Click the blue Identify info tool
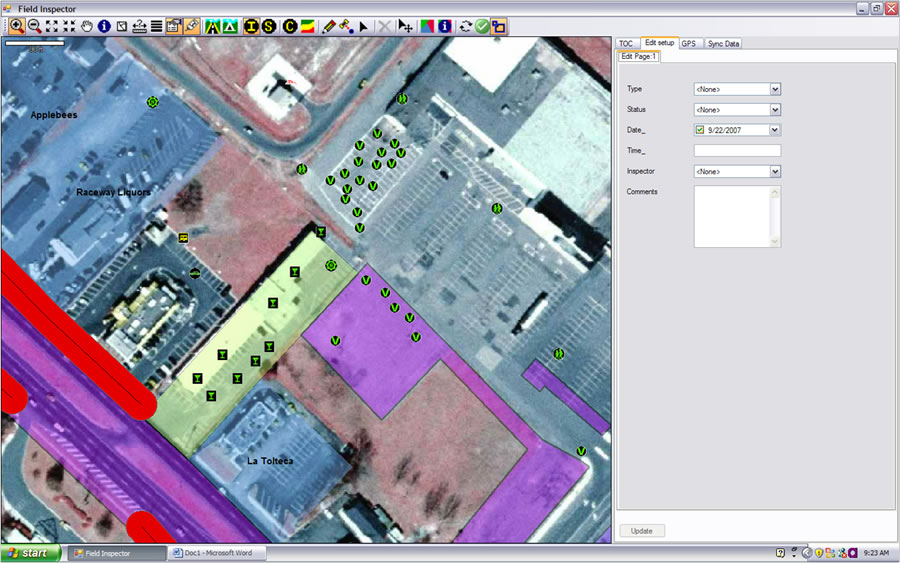Image resolution: width=900 pixels, height=563 pixels. click(x=104, y=26)
